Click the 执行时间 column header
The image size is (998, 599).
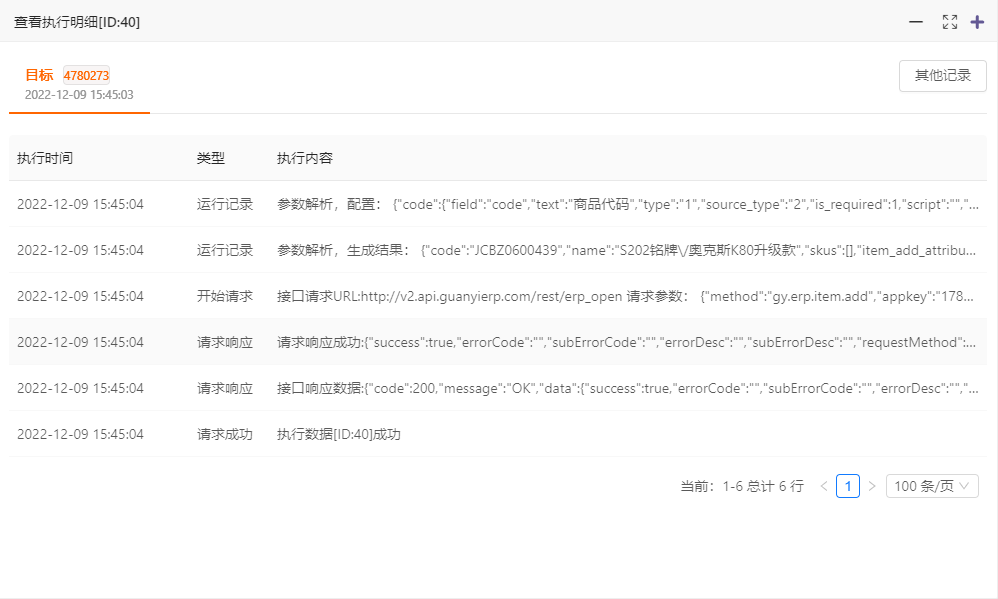click(x=44, y=157)
